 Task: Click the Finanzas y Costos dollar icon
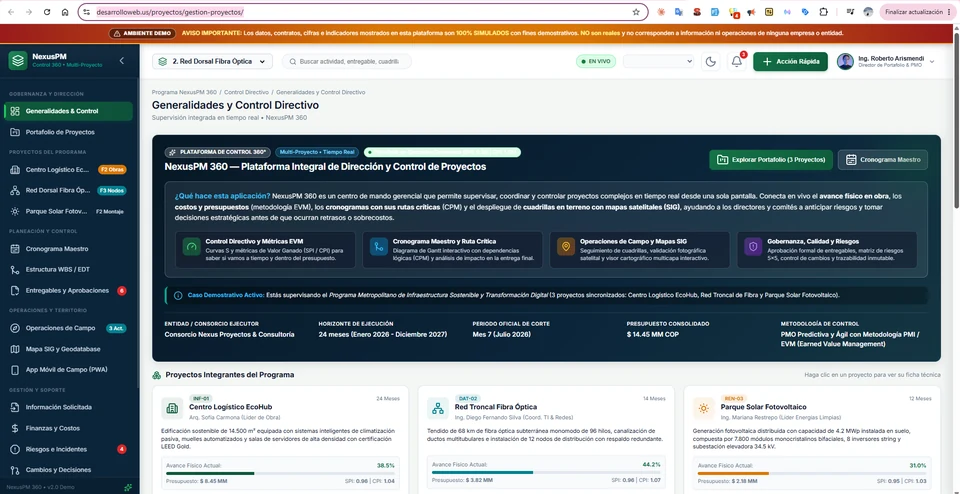pos(15,428)
